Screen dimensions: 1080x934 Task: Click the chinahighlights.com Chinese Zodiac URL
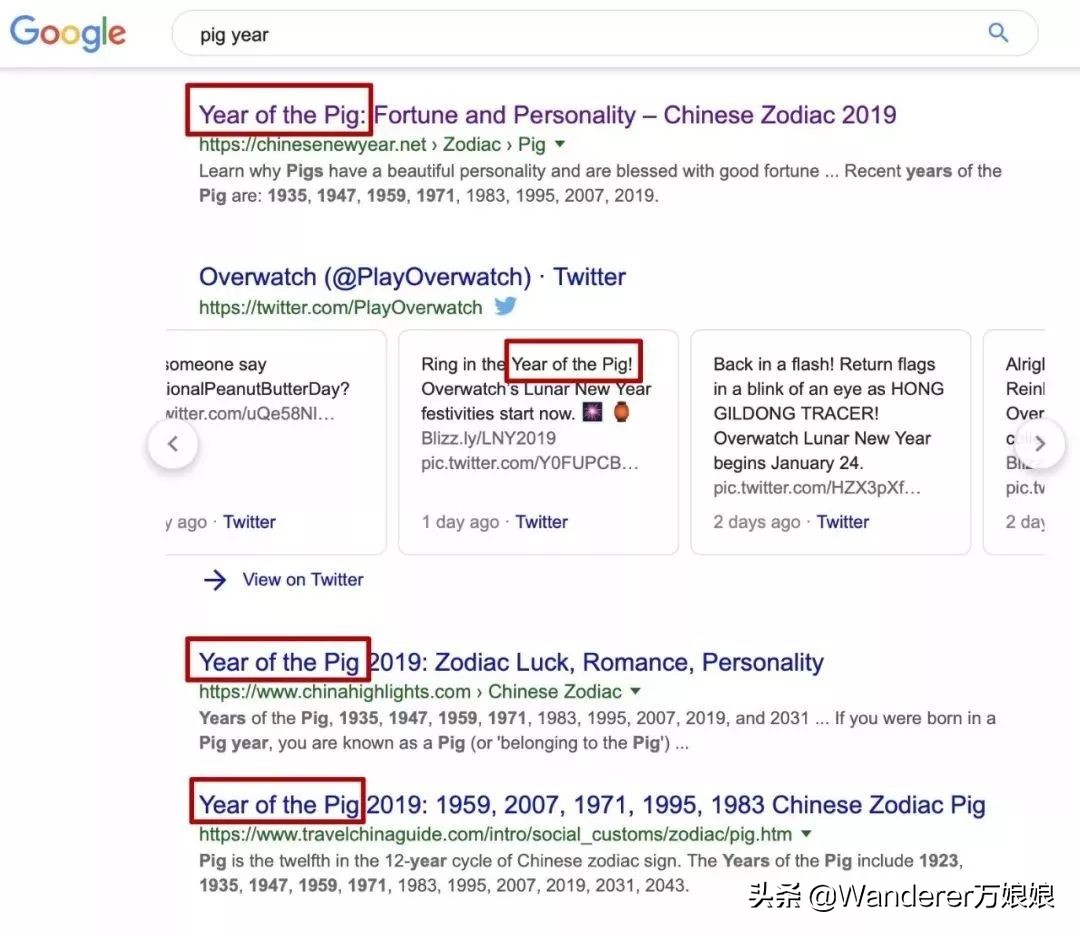coord(410,692)
